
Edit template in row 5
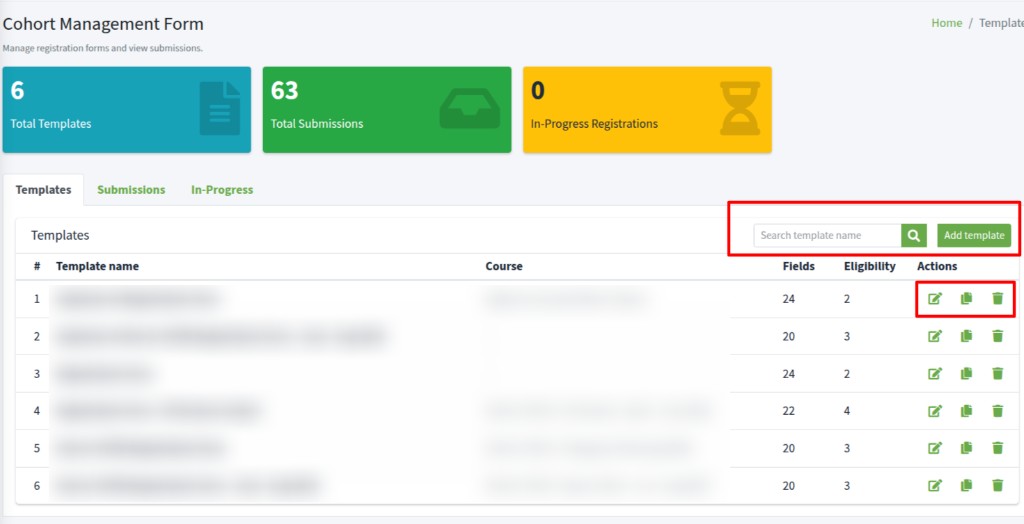[935, 448]
